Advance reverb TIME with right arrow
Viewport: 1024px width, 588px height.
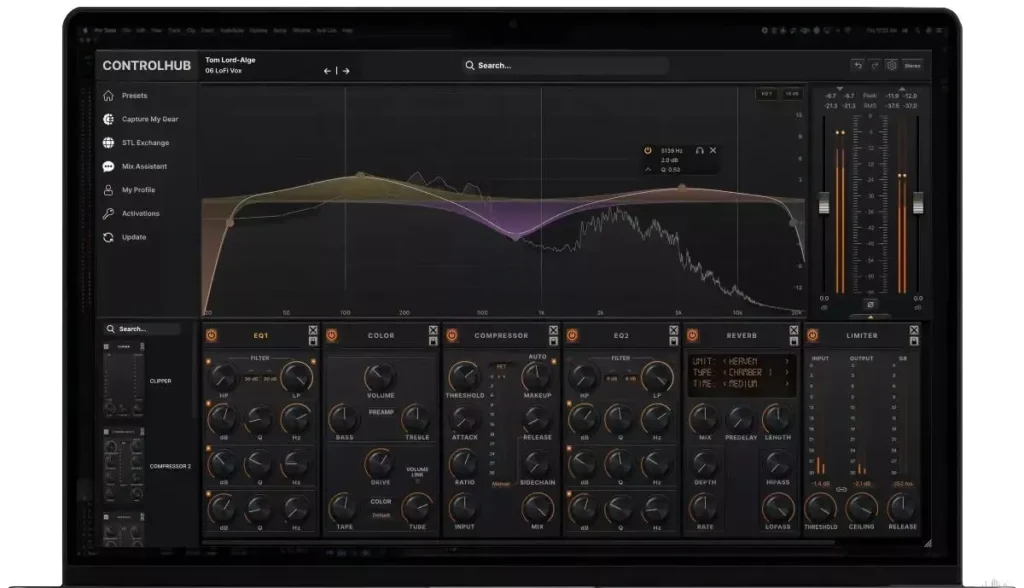pyautogui.click(x=787, y=386)
